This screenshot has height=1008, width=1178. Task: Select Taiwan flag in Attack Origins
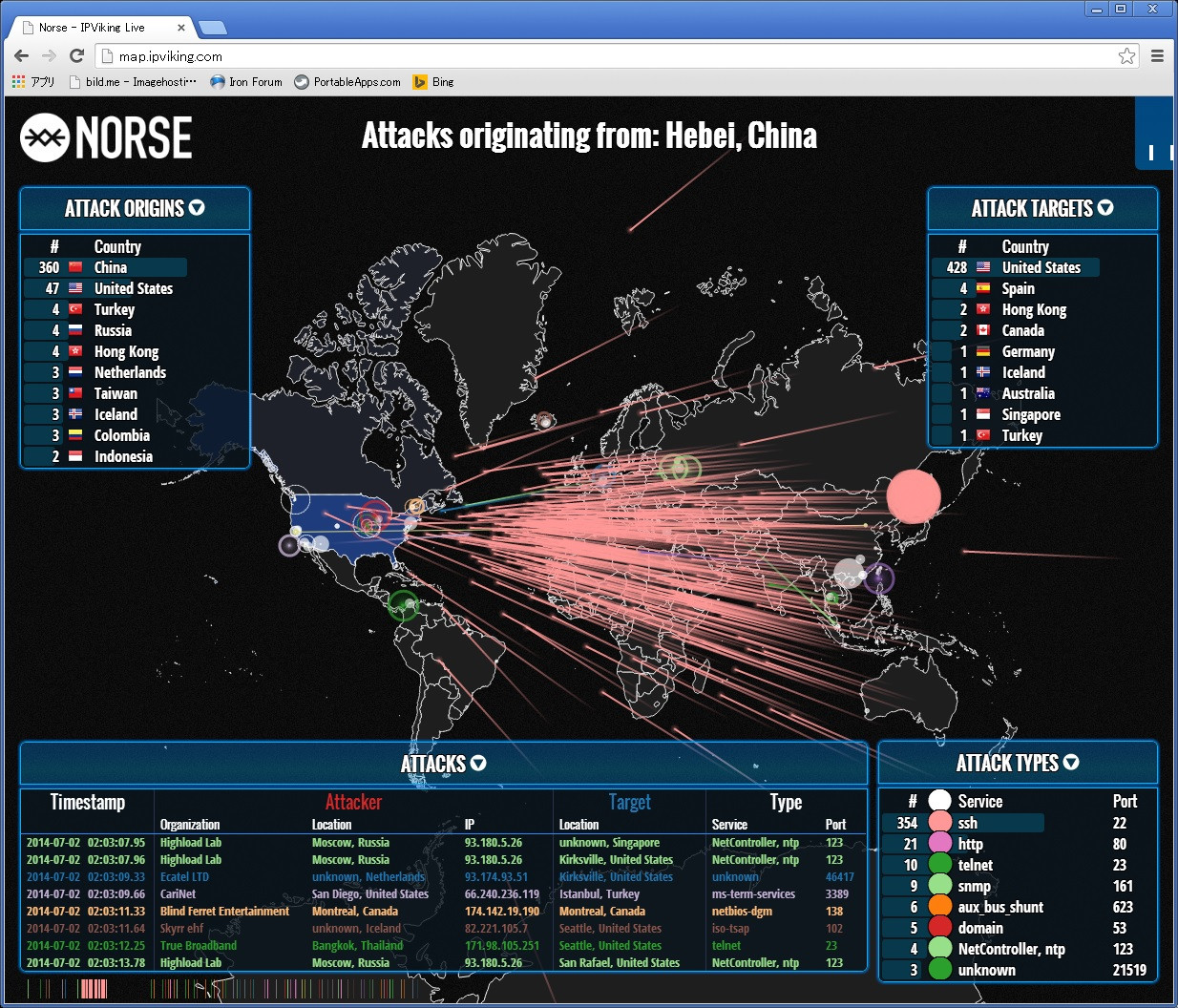(x=75, y=393)
